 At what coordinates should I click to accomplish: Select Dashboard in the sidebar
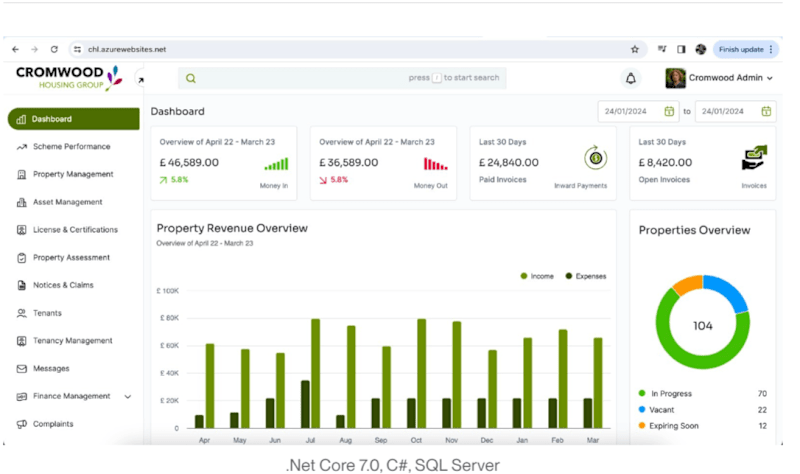pos(73,119)
